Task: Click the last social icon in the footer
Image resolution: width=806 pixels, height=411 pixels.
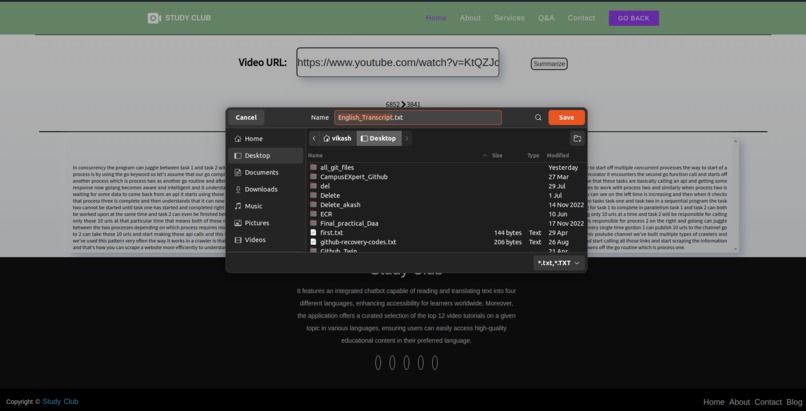Action: (x=435, y=363)
